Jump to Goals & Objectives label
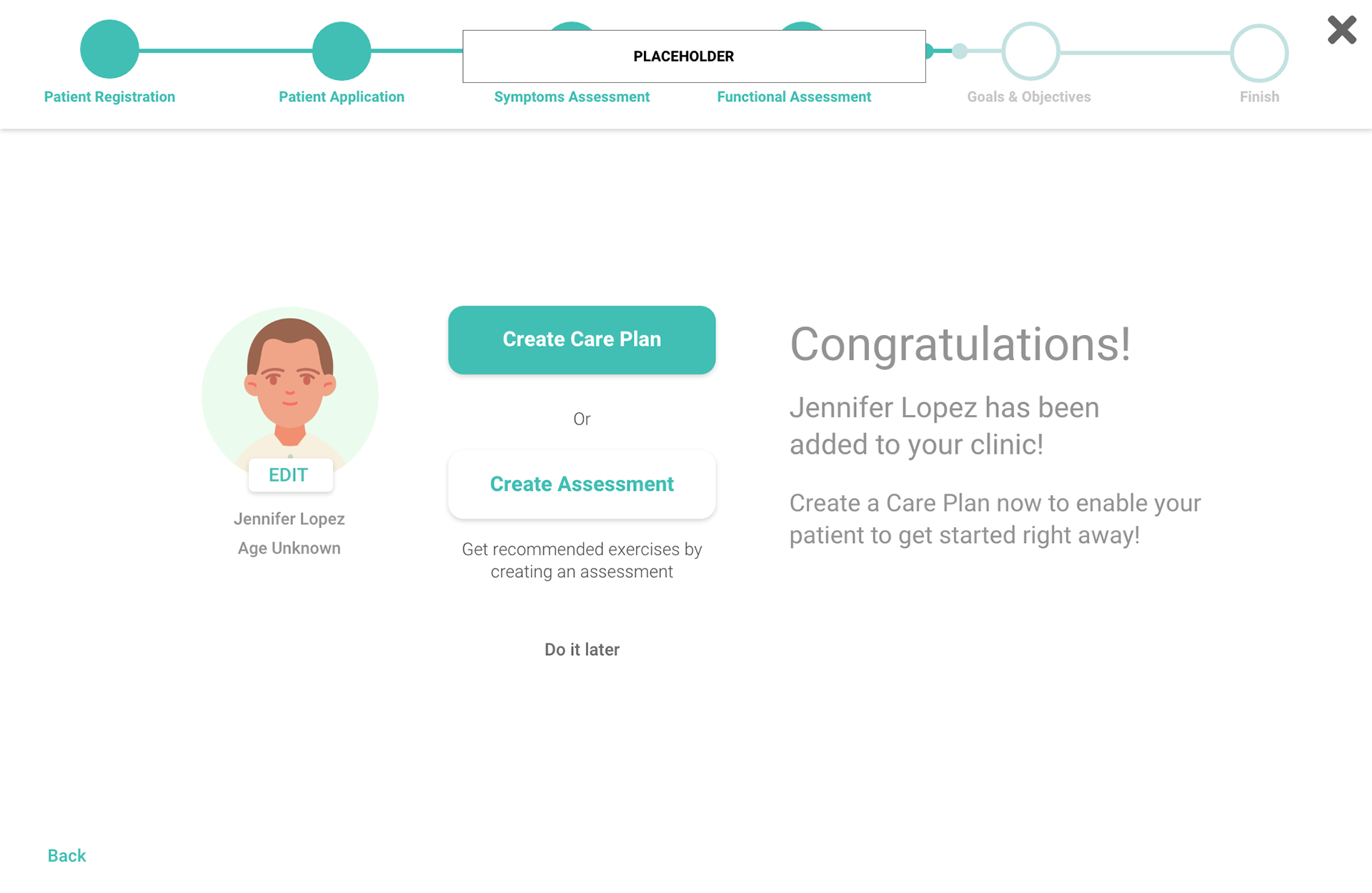The height and width of the screenshot is (893, 1372). (x=1028, y=96)
